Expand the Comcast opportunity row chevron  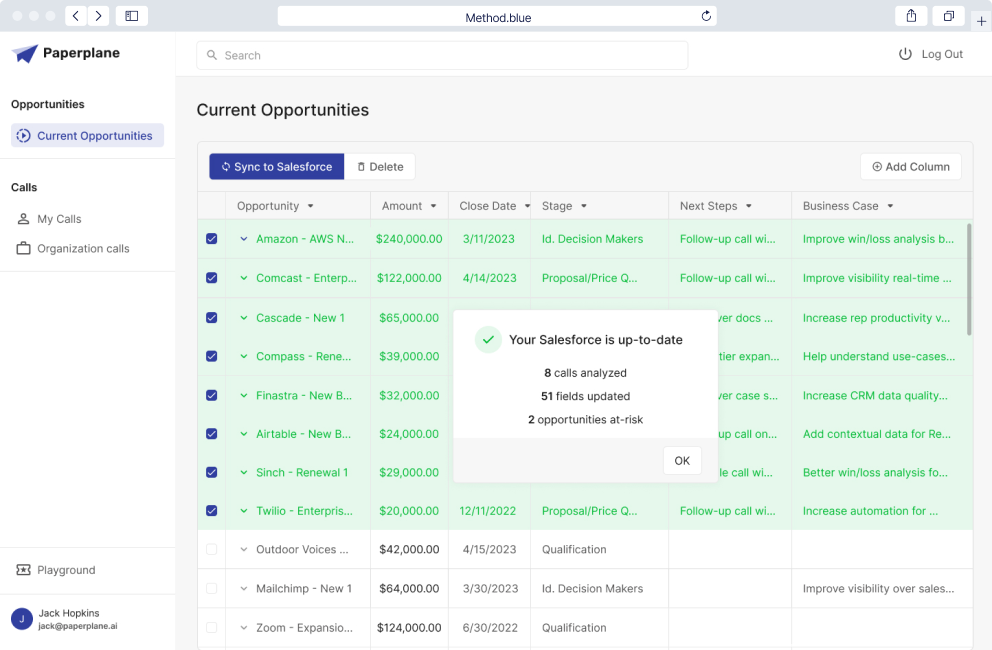pyautogui.click(x=243, y=278)
